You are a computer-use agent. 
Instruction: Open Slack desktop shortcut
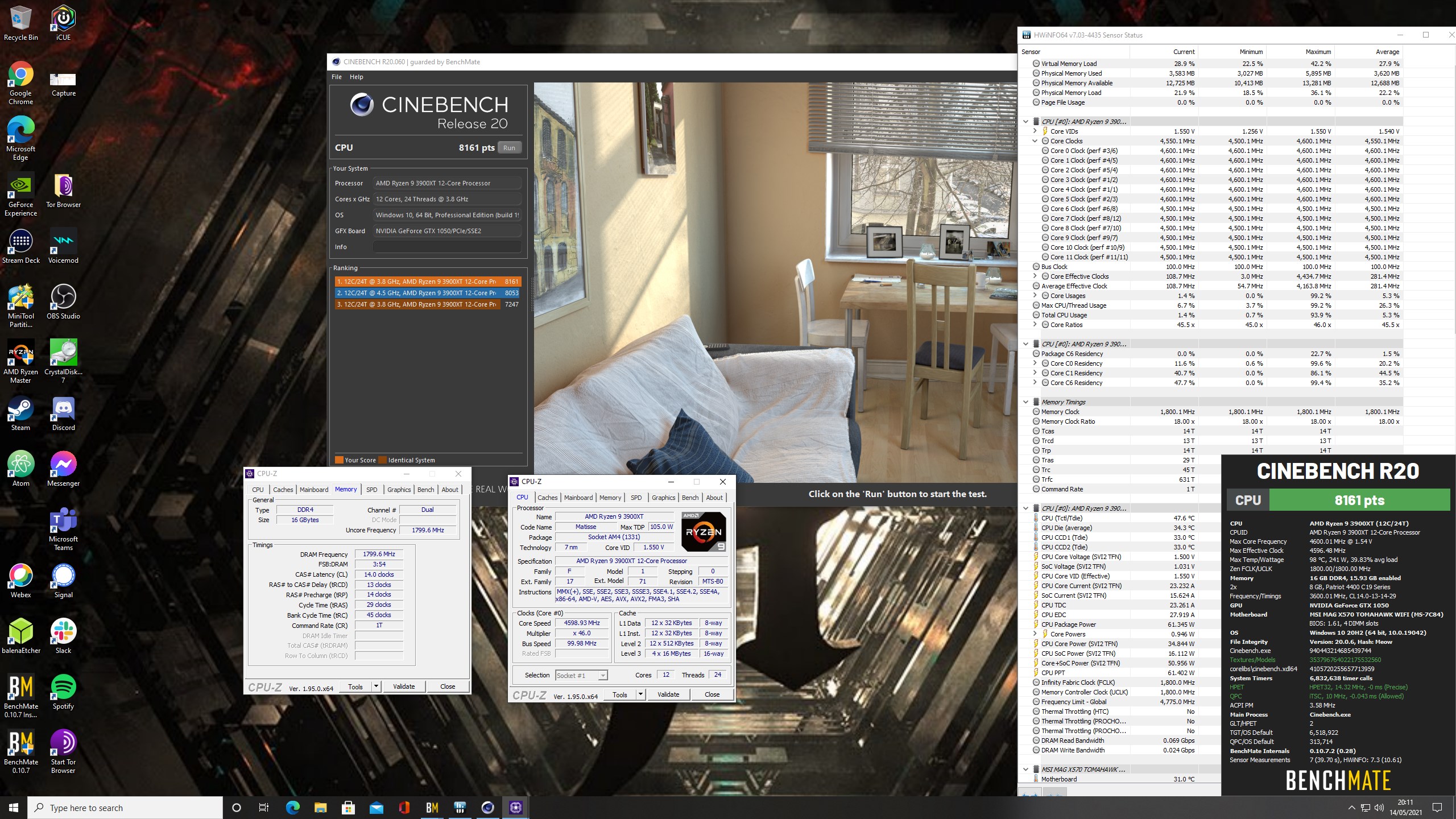pos(63,636)
